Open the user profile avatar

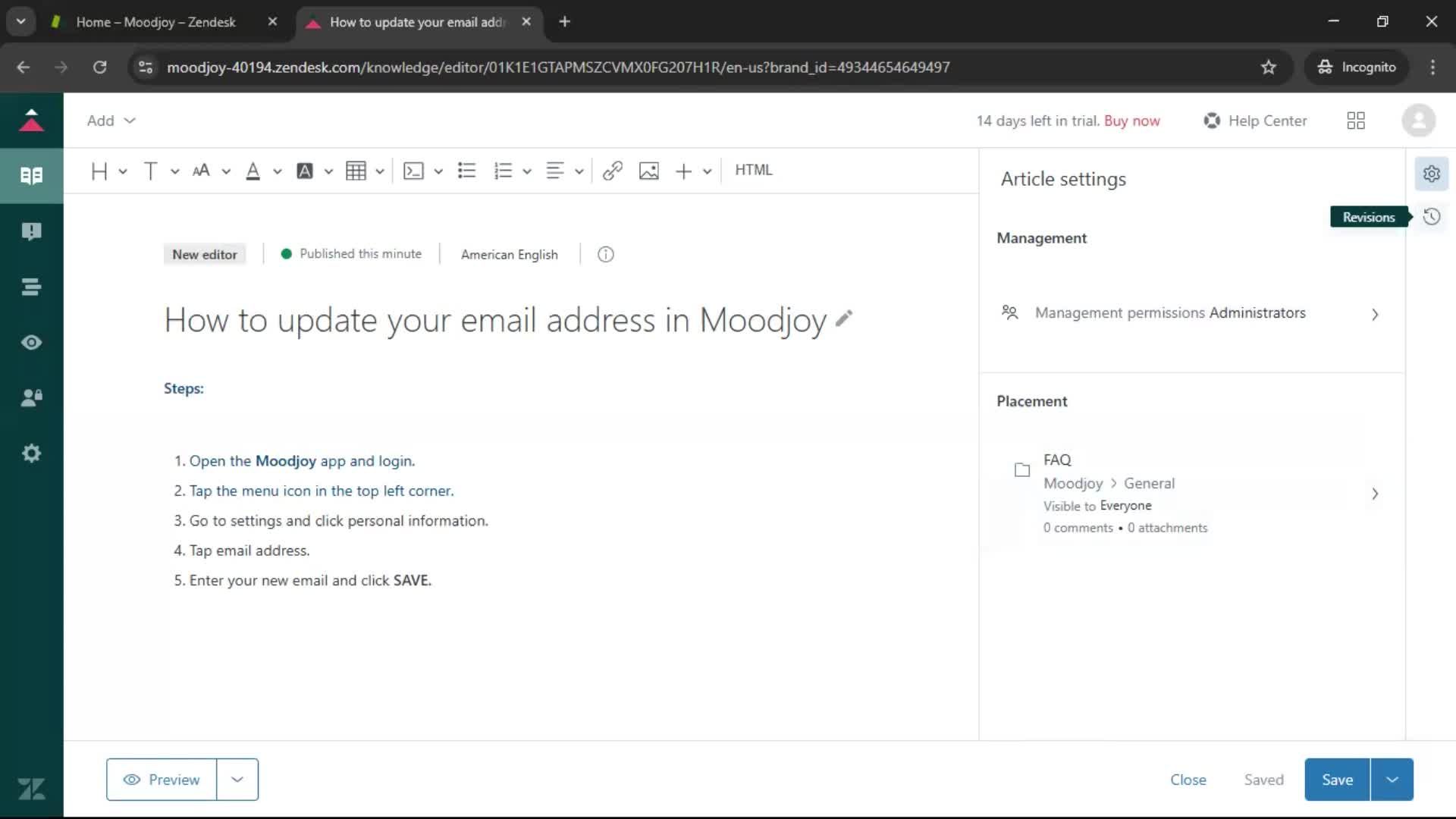[x=1418, y=121]
